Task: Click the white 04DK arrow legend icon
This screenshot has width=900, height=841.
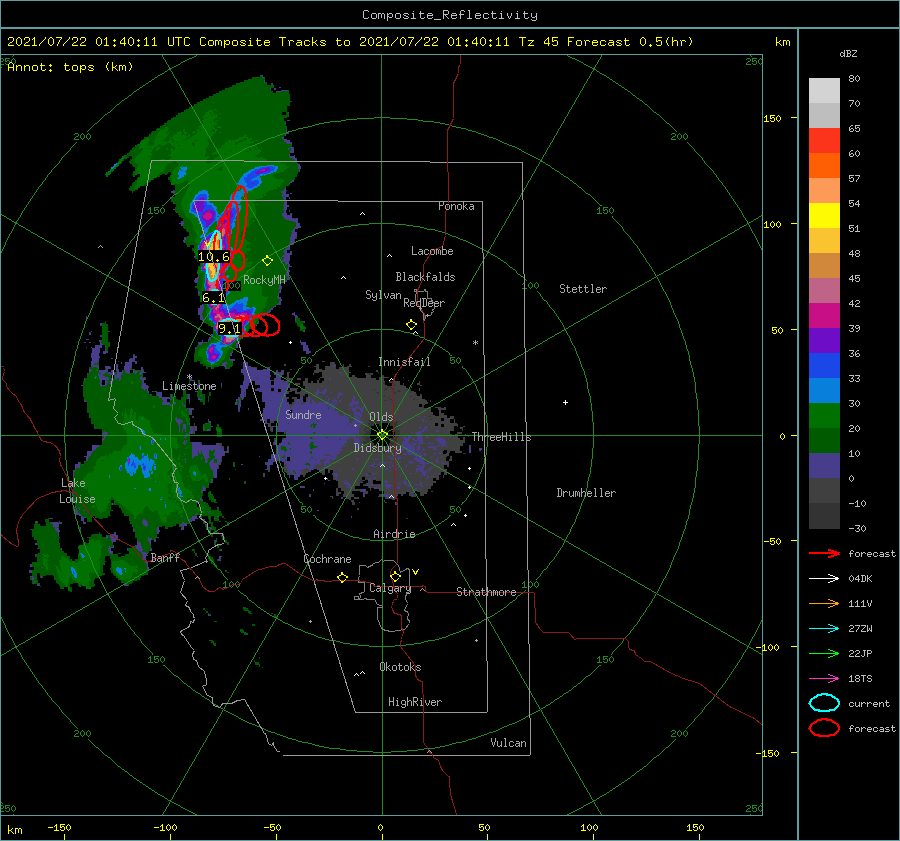Action: [824, 578]
